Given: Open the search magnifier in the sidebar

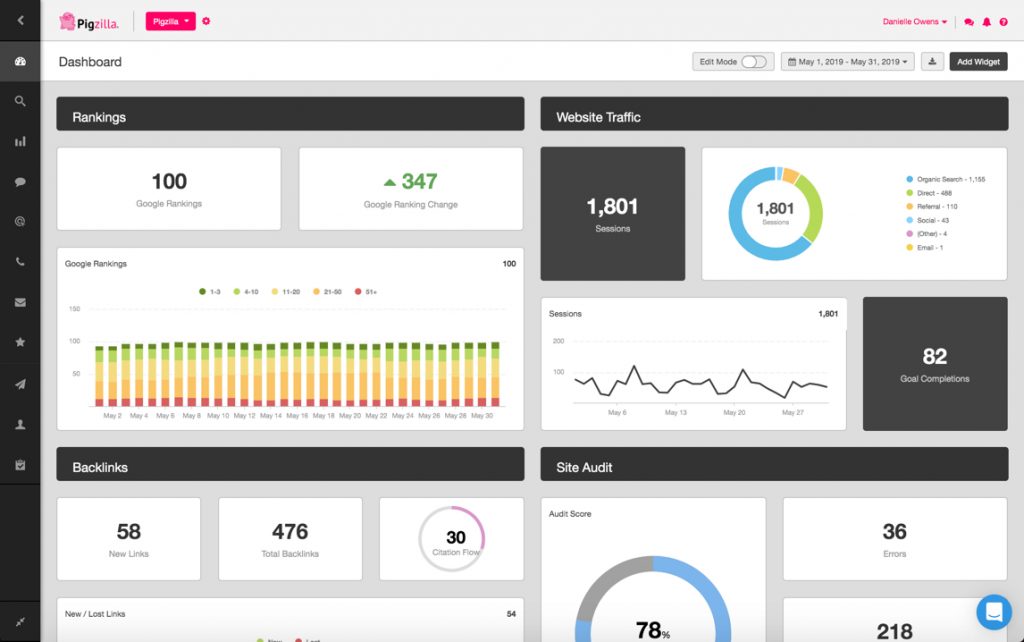Looking at the screenshot, I should coord(20,101).
